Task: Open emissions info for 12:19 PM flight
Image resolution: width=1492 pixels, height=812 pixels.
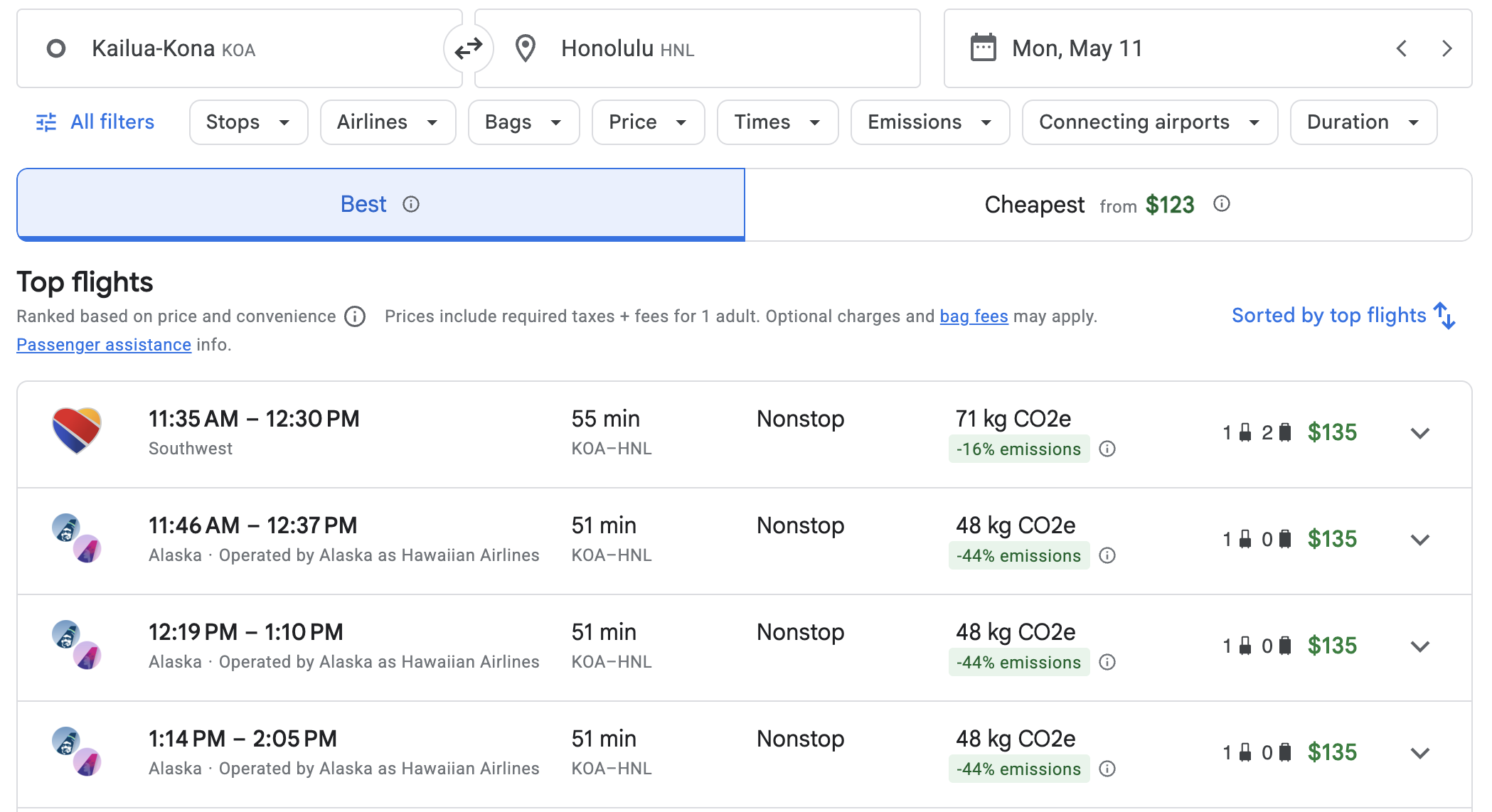Action: (x=1107, y=662)
